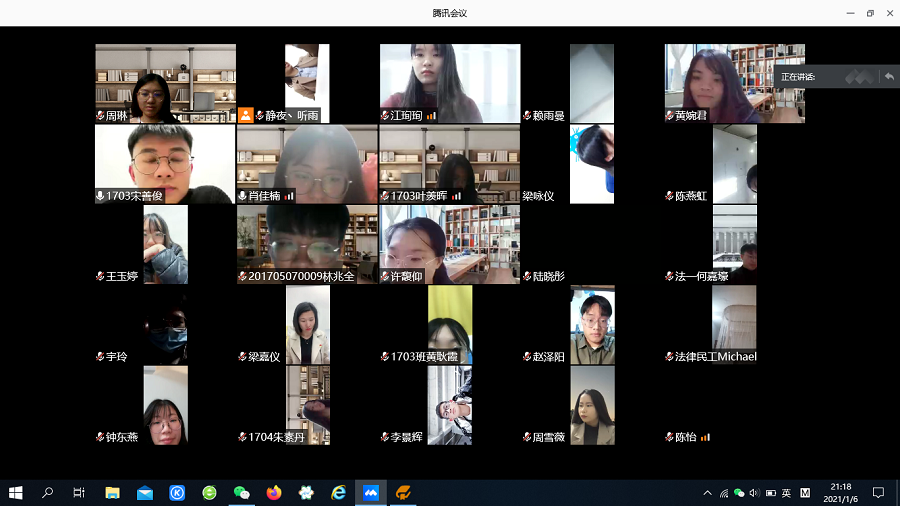Click the microphone icon beside 1703宋善俊

[100, 196]
